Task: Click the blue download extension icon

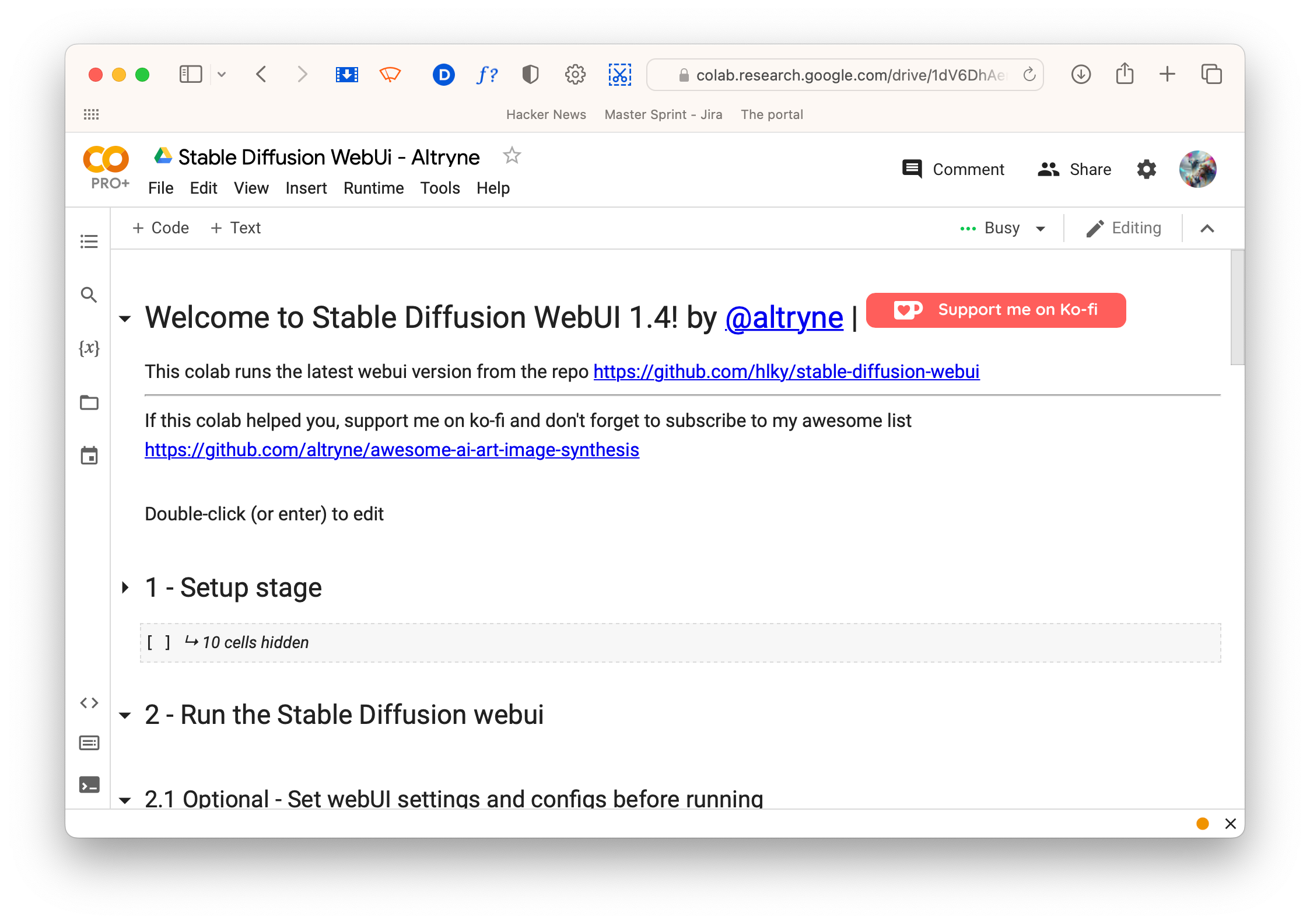Action: pos(346,75)
